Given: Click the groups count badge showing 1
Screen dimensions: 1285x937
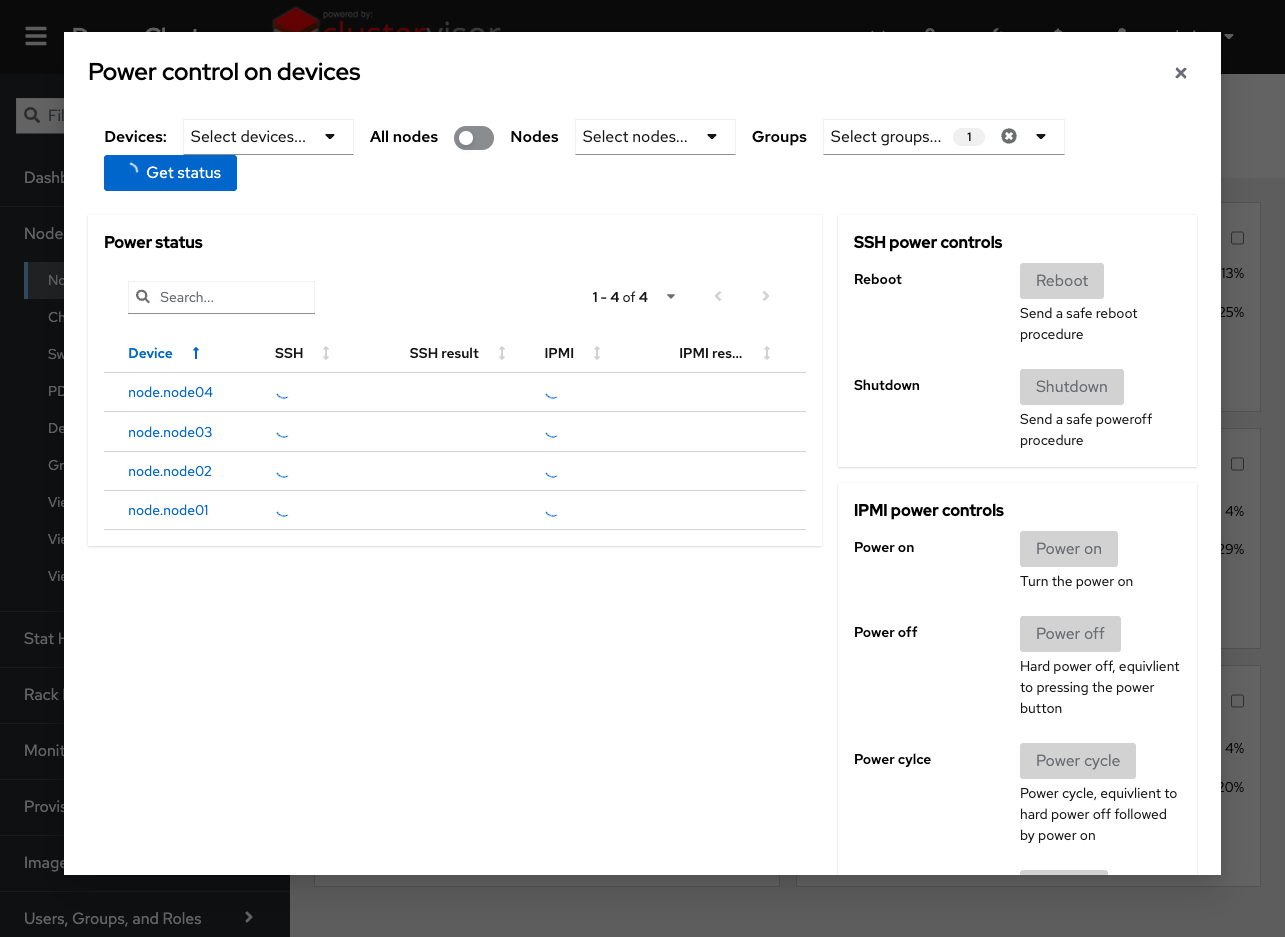Looking at the screenshot, I should [969, 137].
